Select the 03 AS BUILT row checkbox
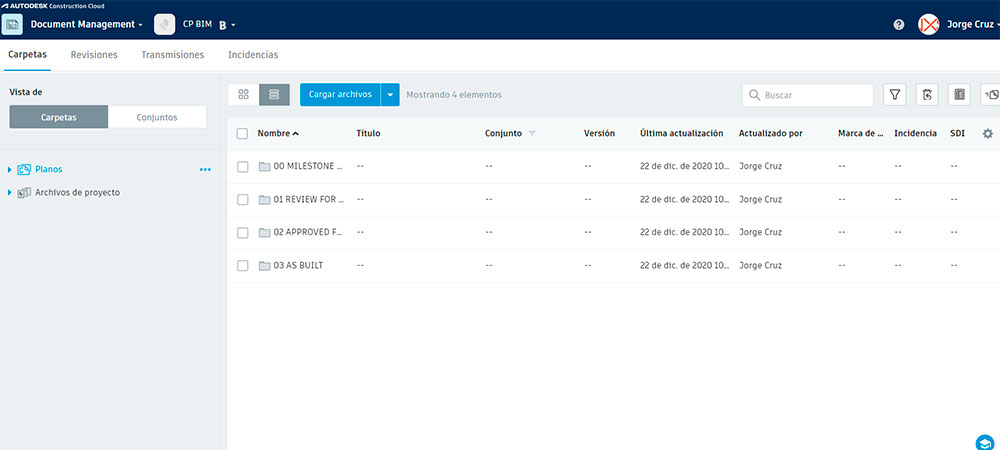 [x=242, y=266]
